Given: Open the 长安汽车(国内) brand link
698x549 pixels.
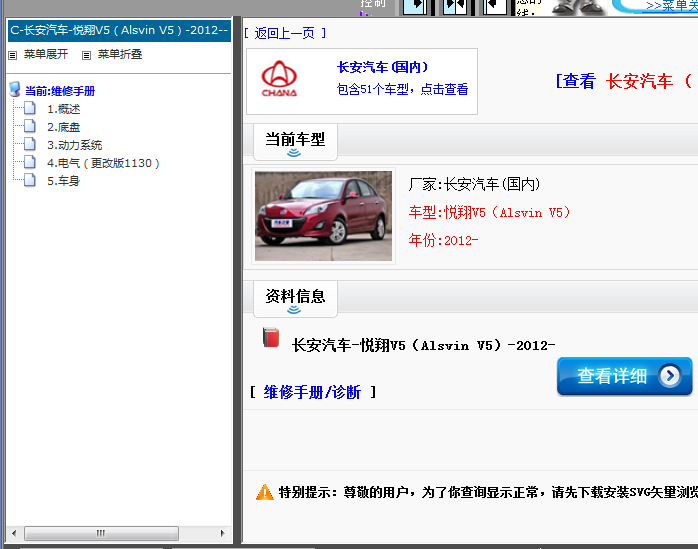Looking at the screenshot, I should pos(382,67).
